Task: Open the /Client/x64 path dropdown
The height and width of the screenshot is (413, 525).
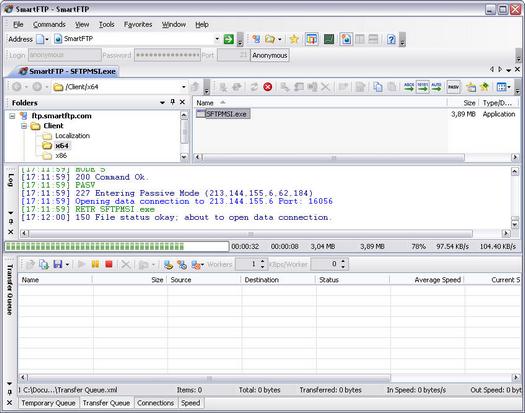Action: [x=183, y=87]
